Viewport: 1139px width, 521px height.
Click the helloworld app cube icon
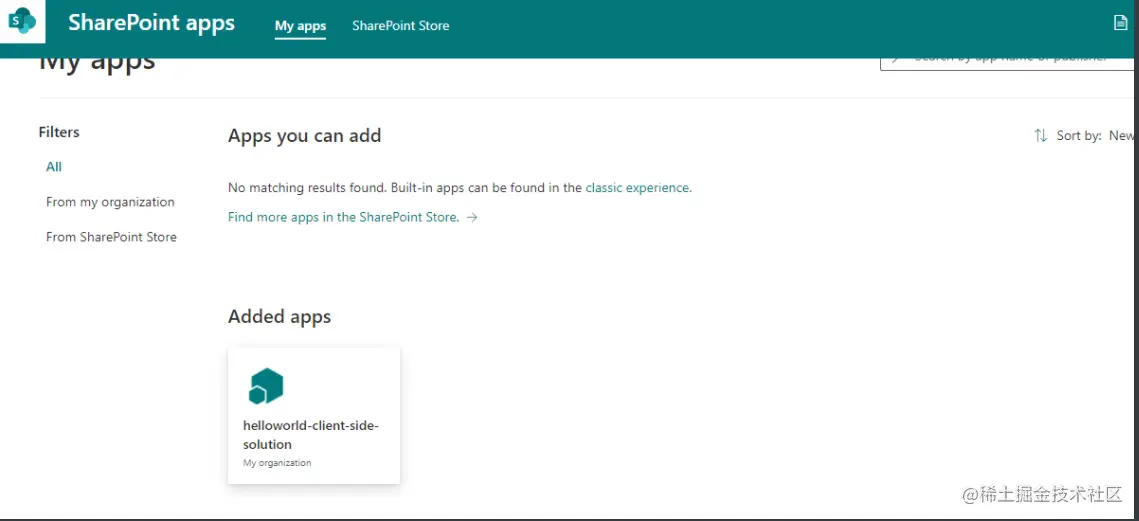point(265,386)
